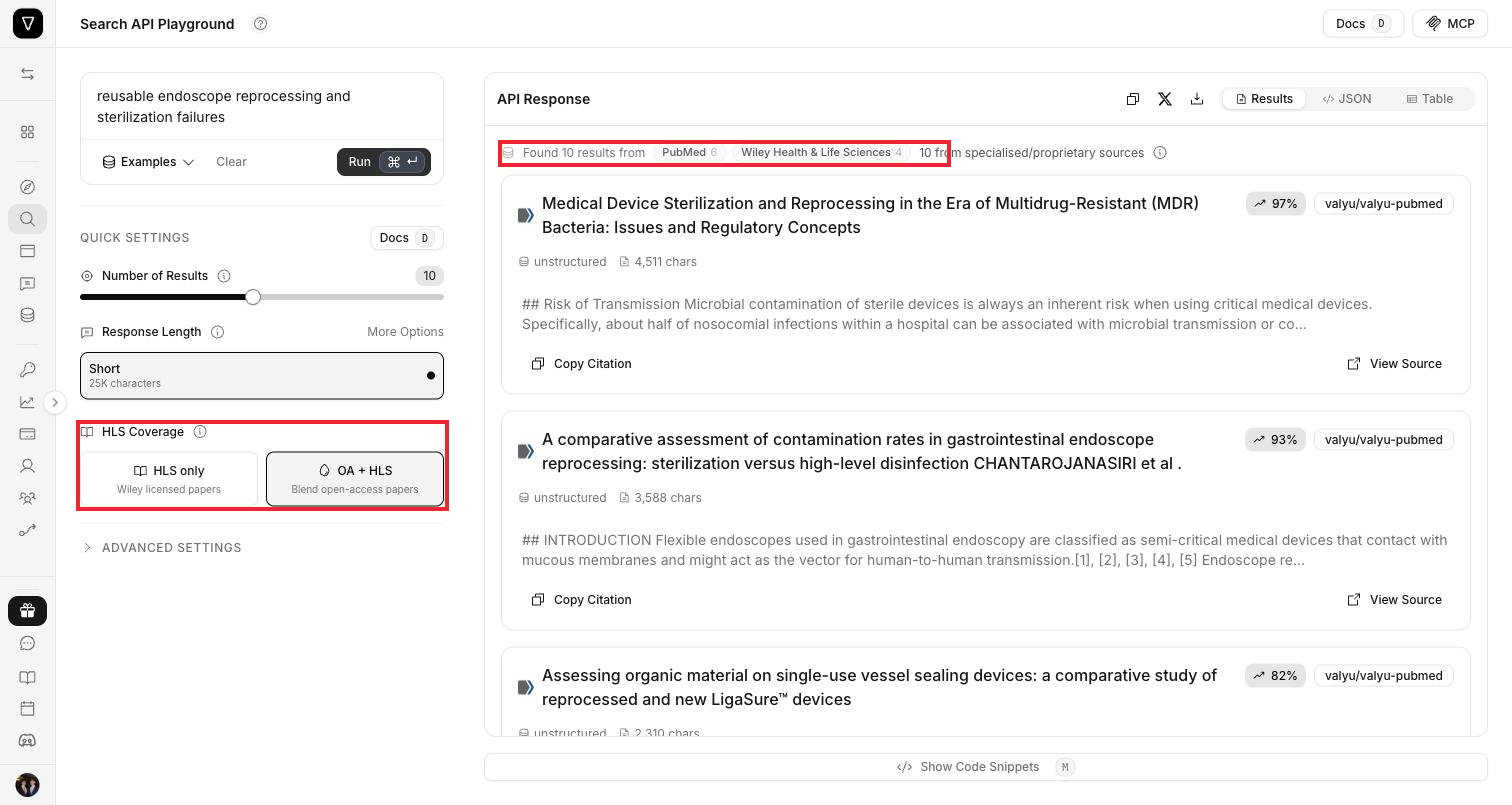
Task: Select HLS only coverage option
Action: coord(169,479)
